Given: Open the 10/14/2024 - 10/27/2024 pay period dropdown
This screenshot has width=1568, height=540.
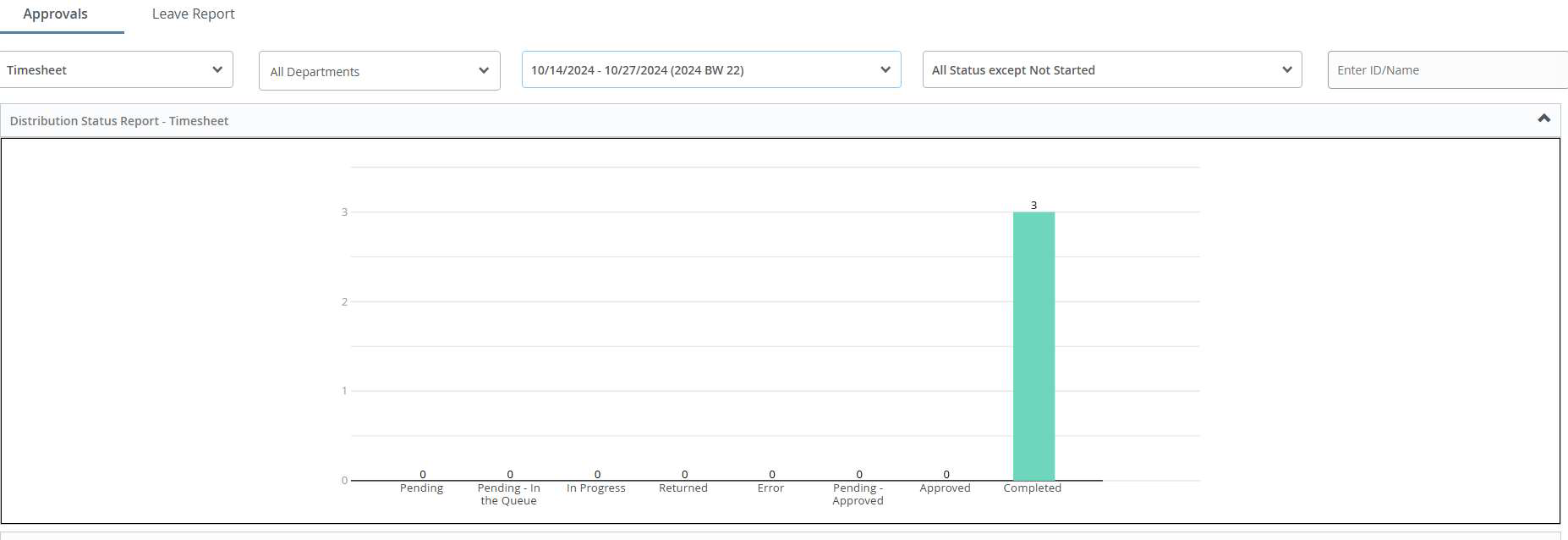Looking at the screenshot, I should (x=710, y=70).
